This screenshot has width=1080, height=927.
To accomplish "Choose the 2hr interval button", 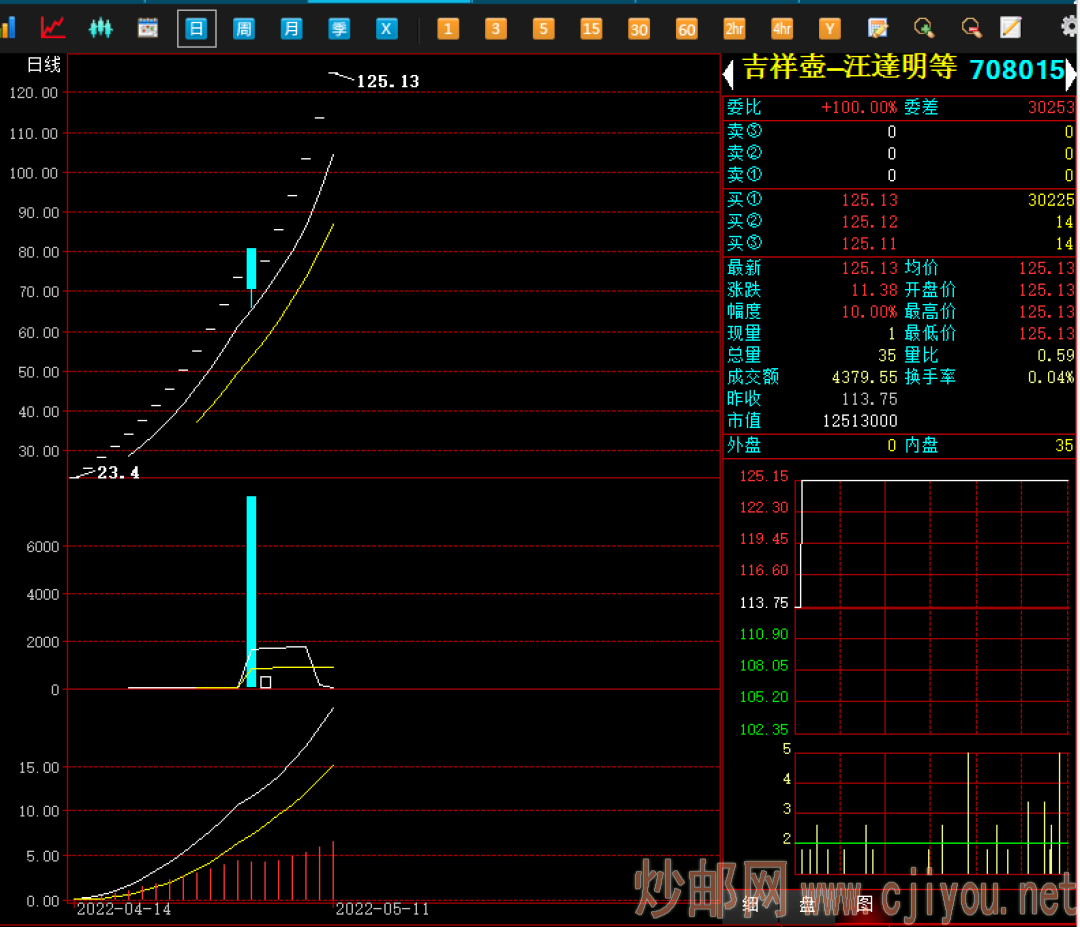I will pyautogui.click(x=734, y=28).
